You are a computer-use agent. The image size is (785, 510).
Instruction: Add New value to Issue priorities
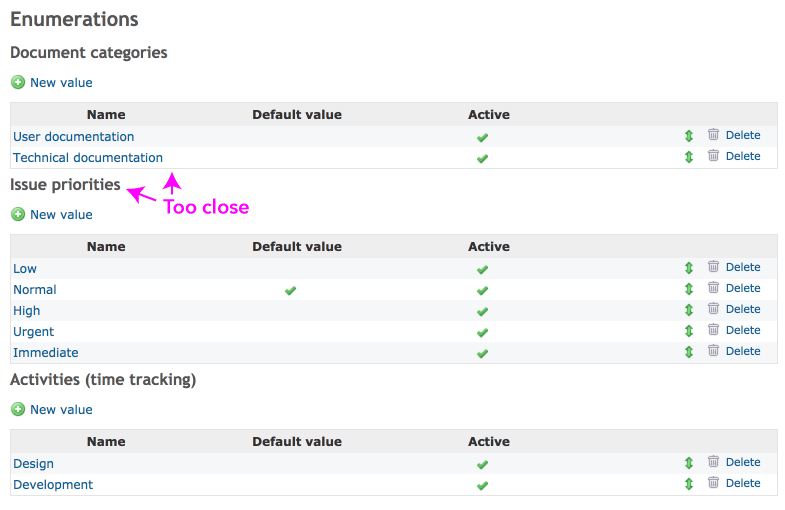point(61,215)
